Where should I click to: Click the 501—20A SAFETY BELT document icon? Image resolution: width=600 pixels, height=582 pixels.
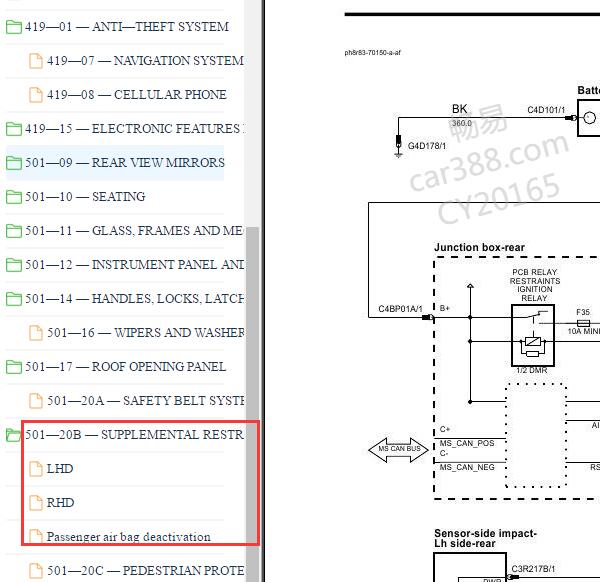(36, 401)
